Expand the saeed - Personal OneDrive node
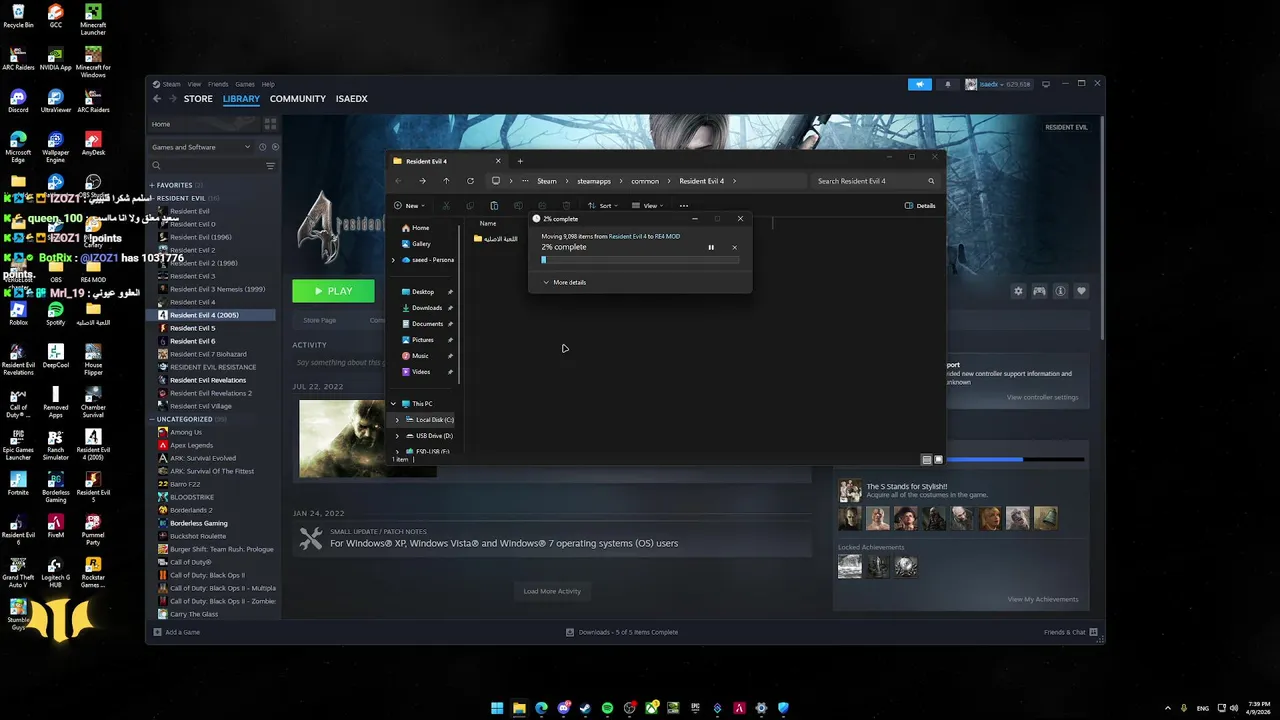 tap(393, 260)
